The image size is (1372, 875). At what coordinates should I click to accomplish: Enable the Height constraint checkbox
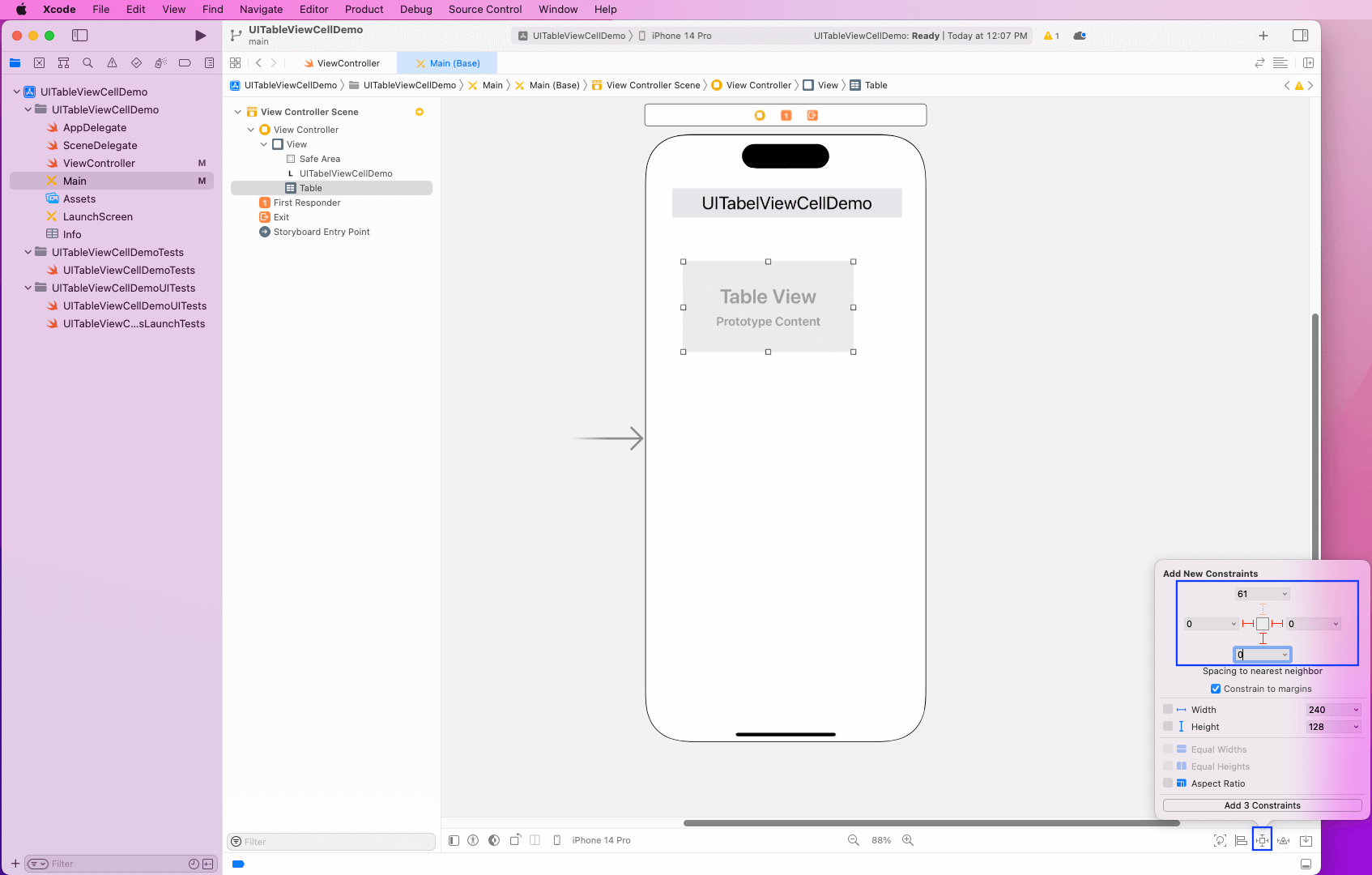click(x=1168, y=727)
